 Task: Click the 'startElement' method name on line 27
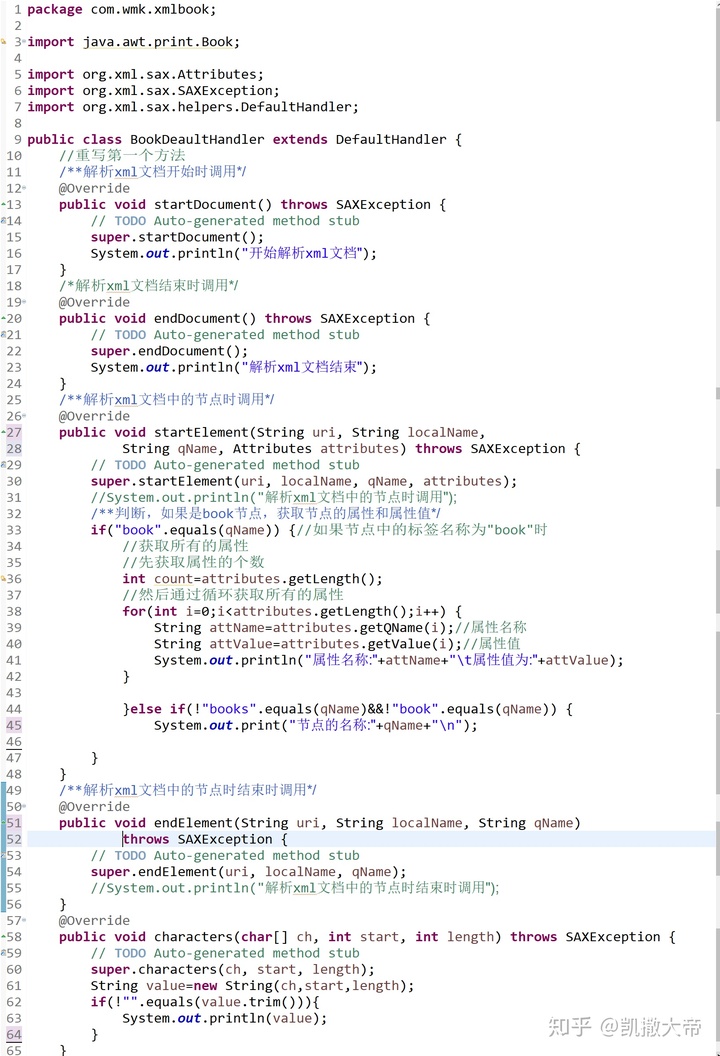(x=201, y=432)
